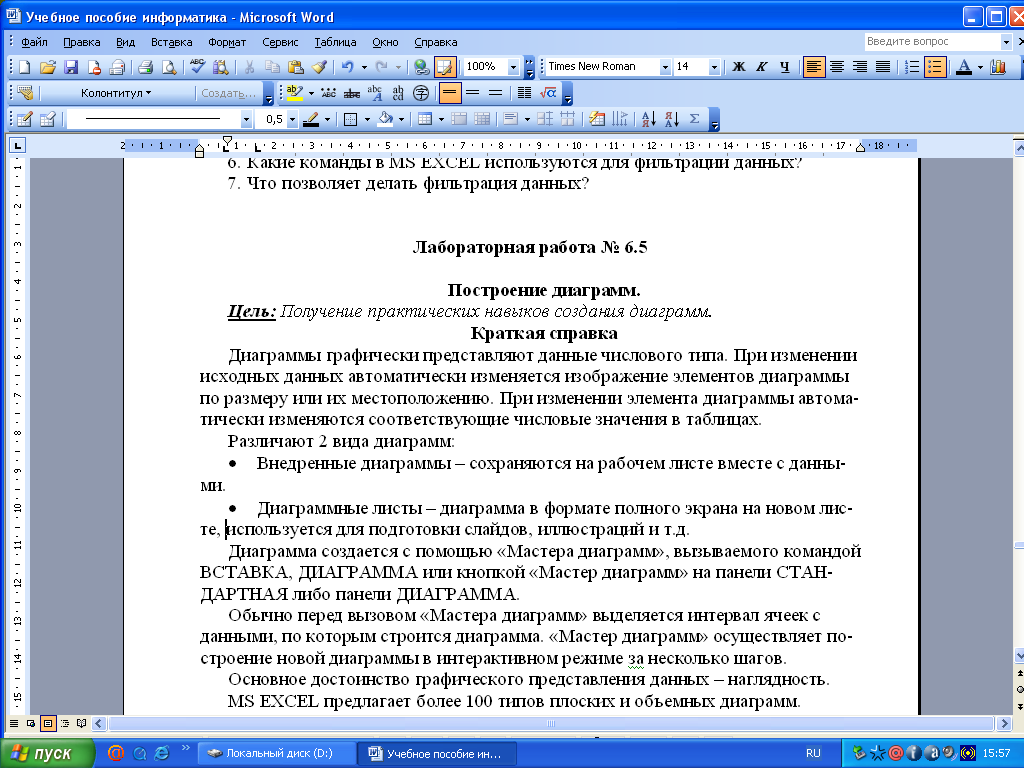1024x768 pixels.
Task: Click the chart books icon on the formatting toolbar
Action: click(x=998, y=67)
